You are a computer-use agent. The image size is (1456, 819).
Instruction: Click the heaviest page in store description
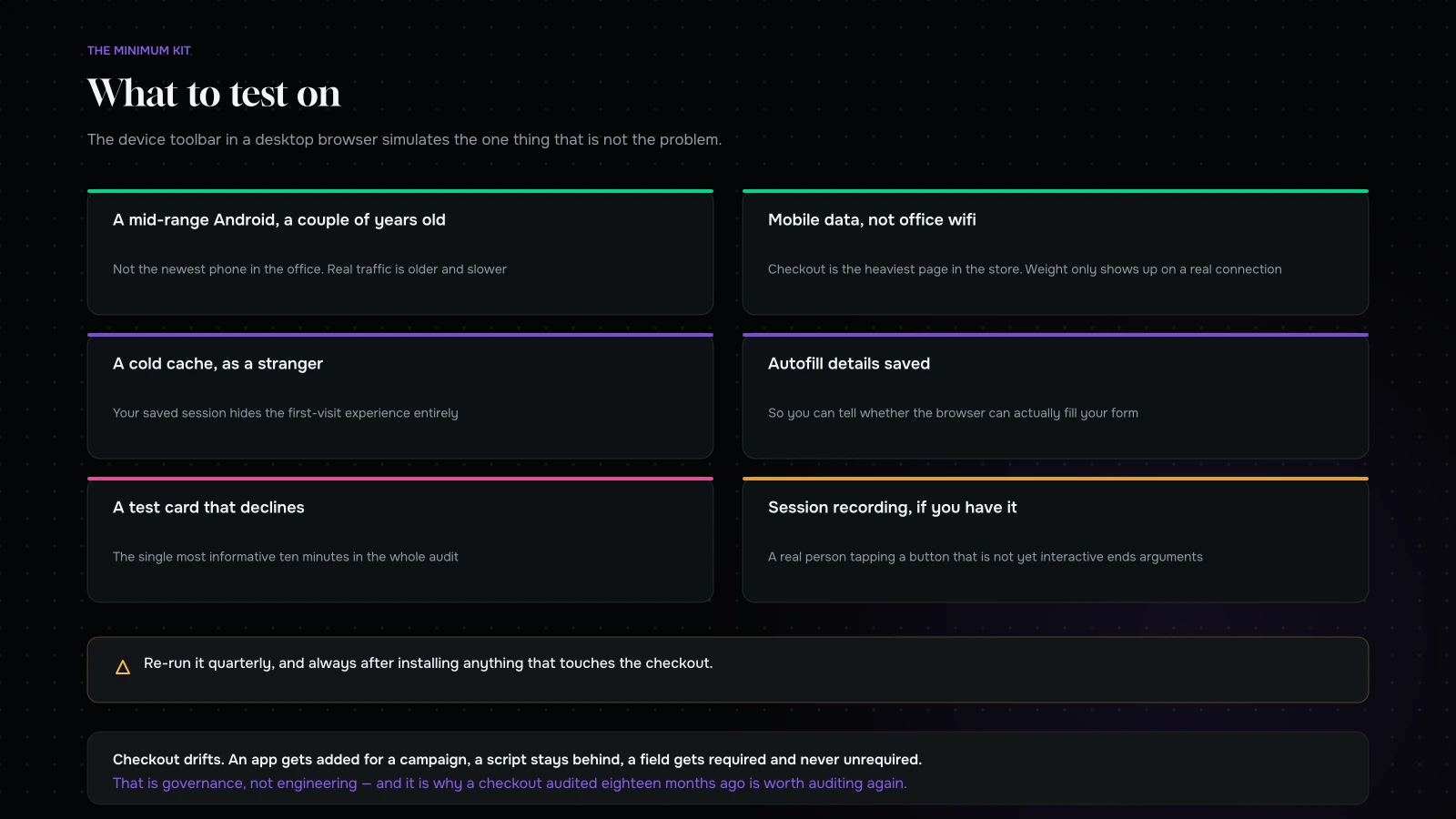1025,269
